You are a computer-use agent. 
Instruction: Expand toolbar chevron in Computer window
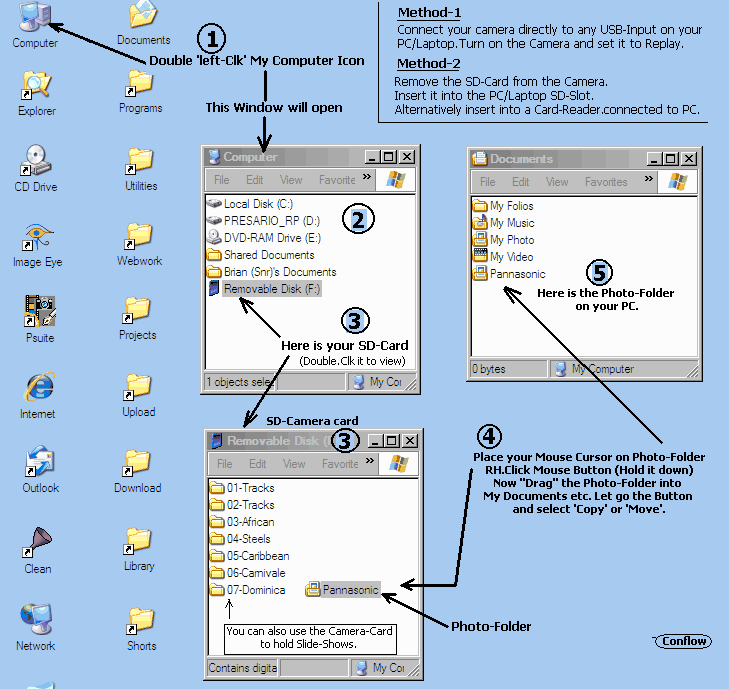click(x=367, y=178)
